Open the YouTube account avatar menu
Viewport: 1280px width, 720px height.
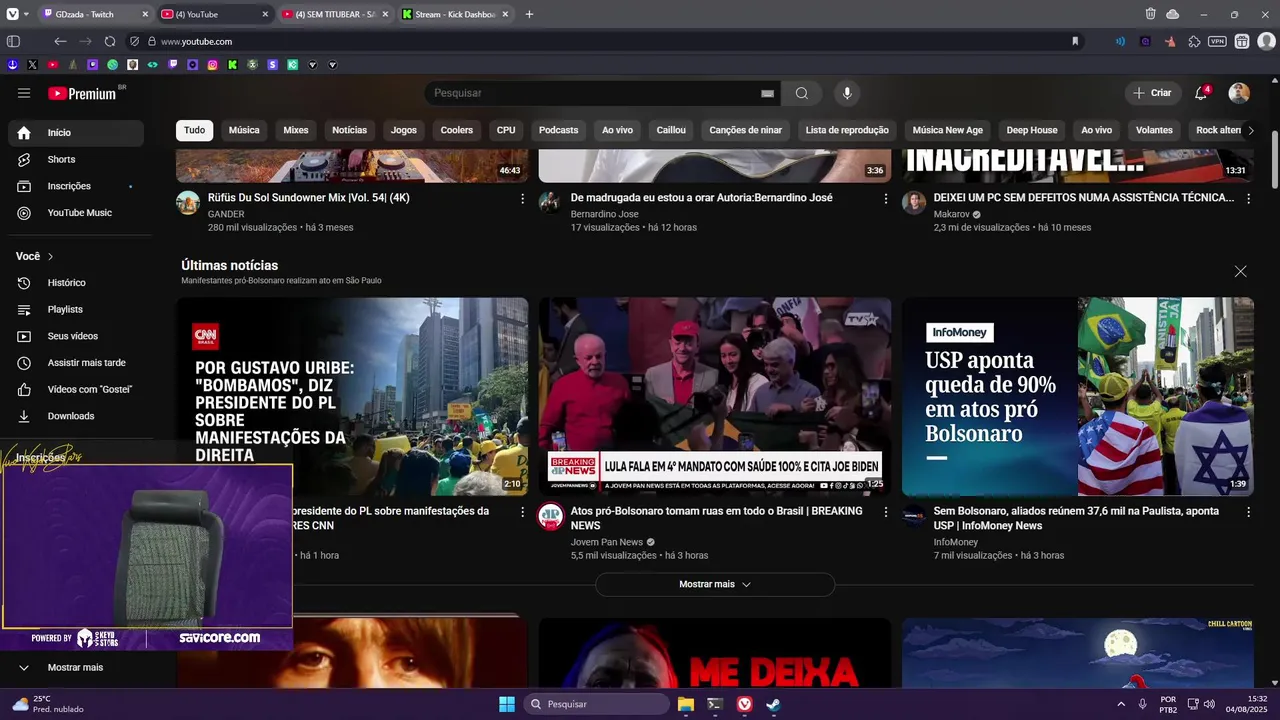[x=1239, y=93]
